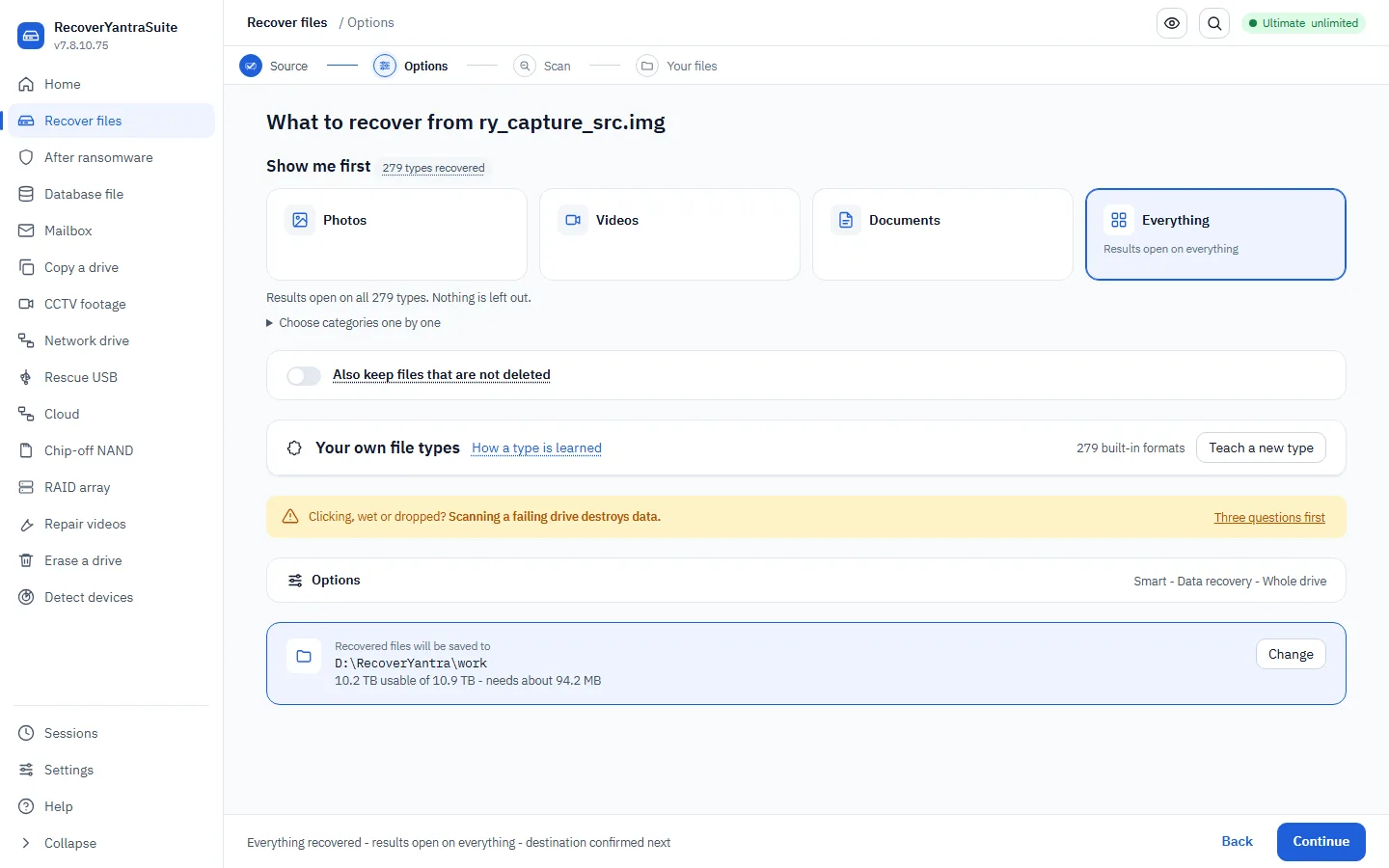Go Back to the previous step
Viewport: 1389px width, 868px height.
pyautogui.click(x=1237, y=842)
